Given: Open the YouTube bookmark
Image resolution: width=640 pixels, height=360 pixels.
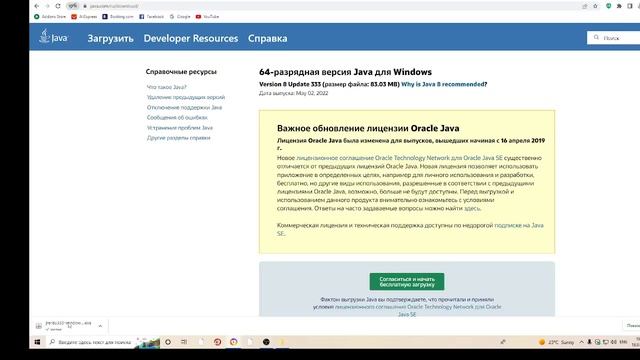Looking at the screenshot, I should (x=207, y=17).
